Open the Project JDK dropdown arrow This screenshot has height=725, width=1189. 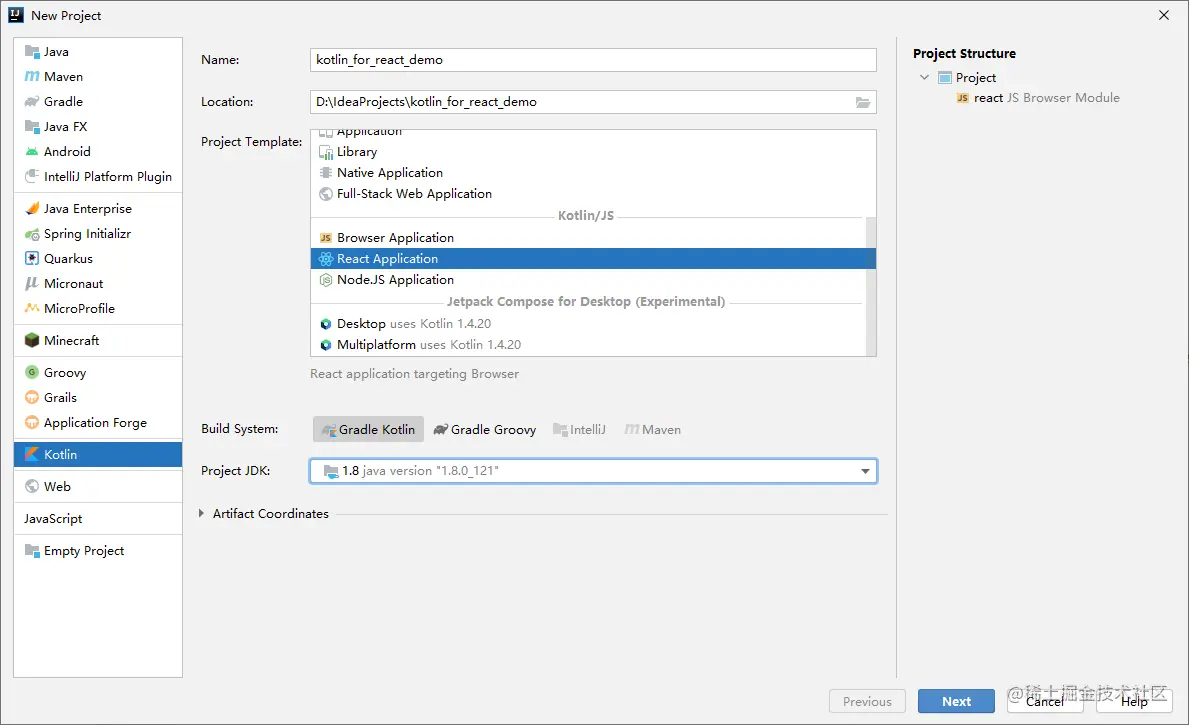[x=865, y=471]
